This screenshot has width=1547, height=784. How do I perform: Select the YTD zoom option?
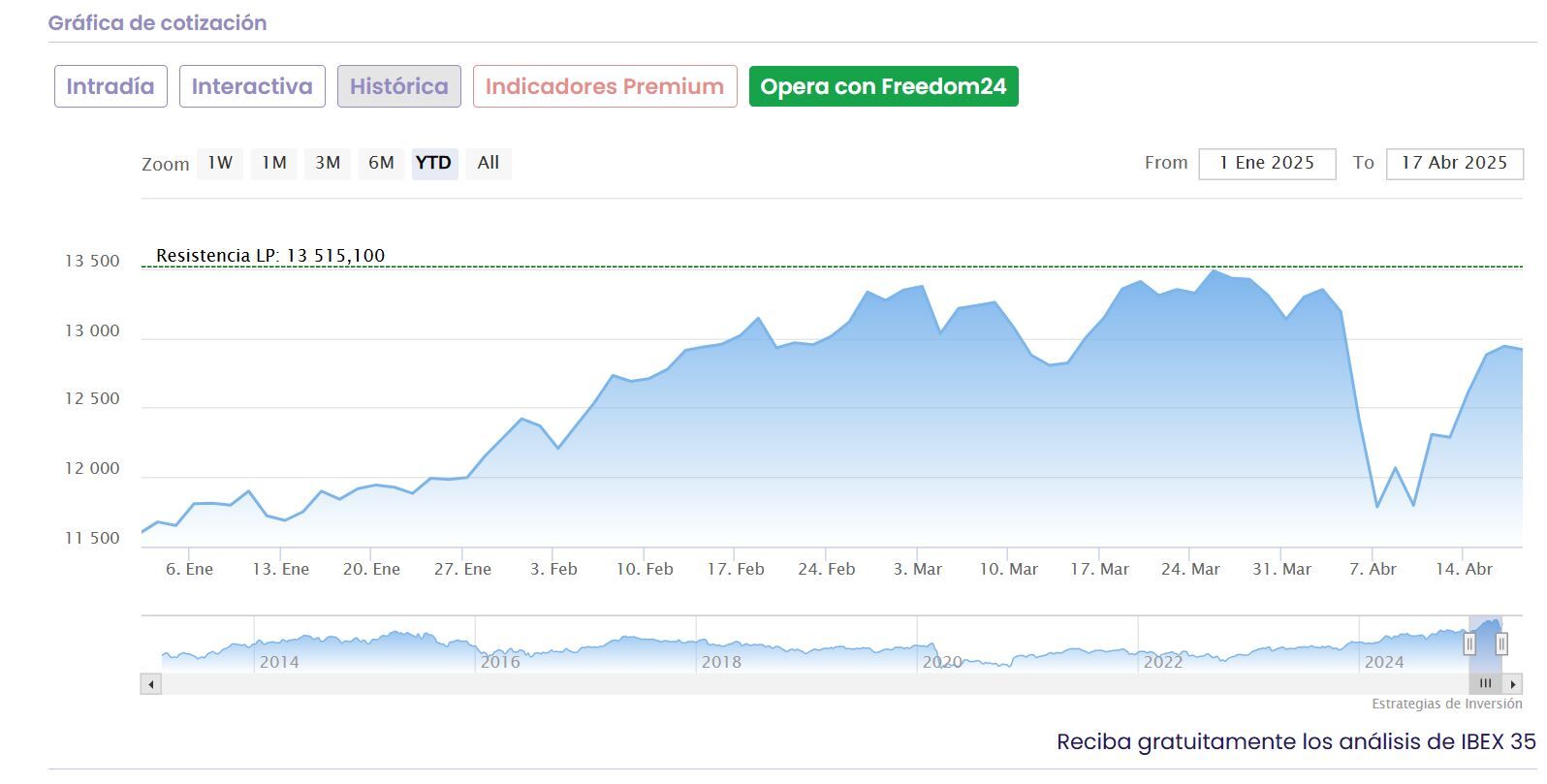pyautogui.click(x=433, y=163)
